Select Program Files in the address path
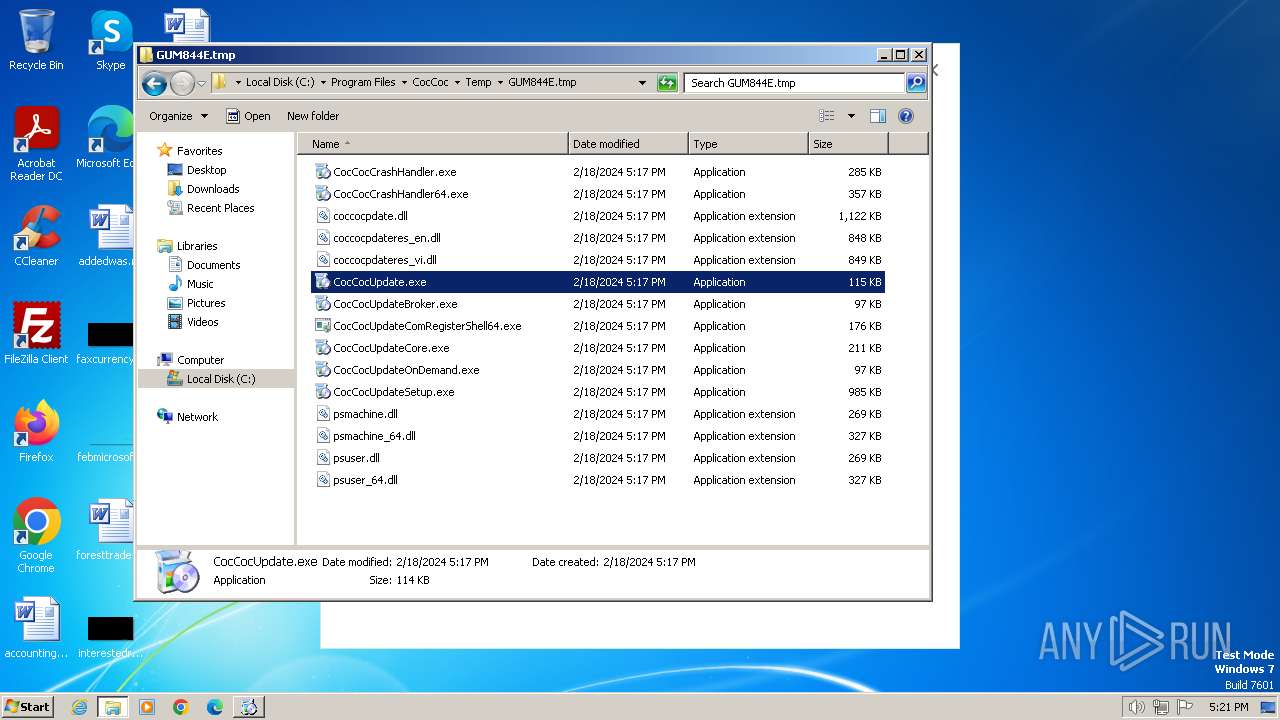 [363, 83]
